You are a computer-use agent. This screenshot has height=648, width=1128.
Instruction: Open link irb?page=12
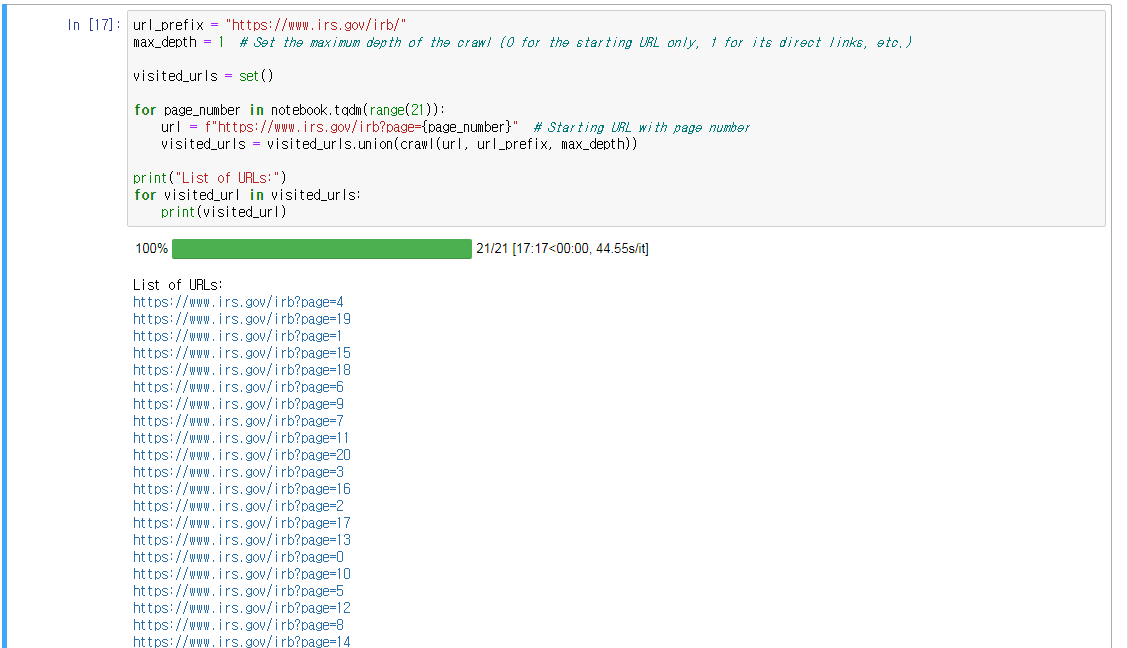242,608
